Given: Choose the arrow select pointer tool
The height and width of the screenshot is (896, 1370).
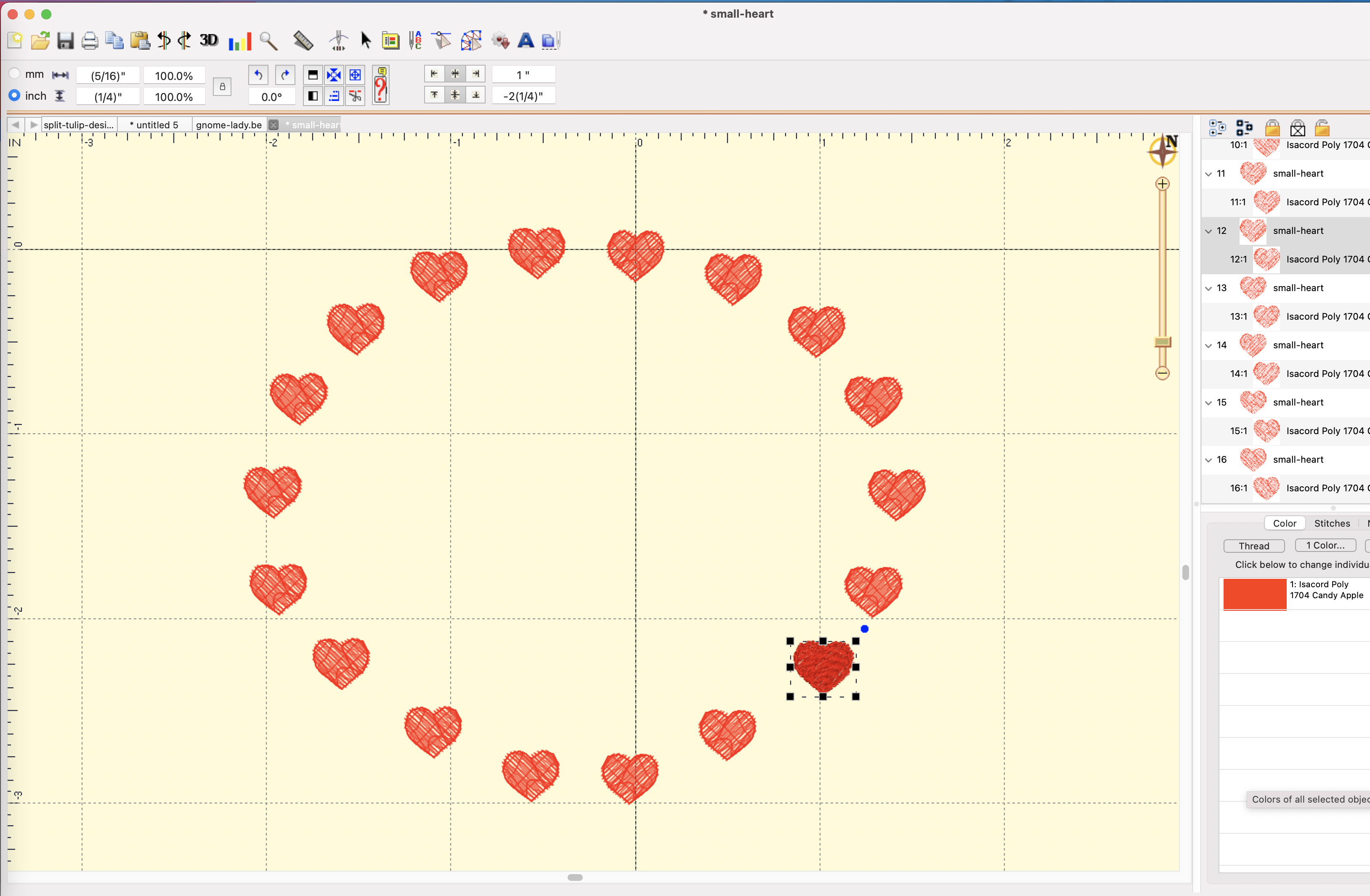Looking at the screenshot, I should coord(366,40).
